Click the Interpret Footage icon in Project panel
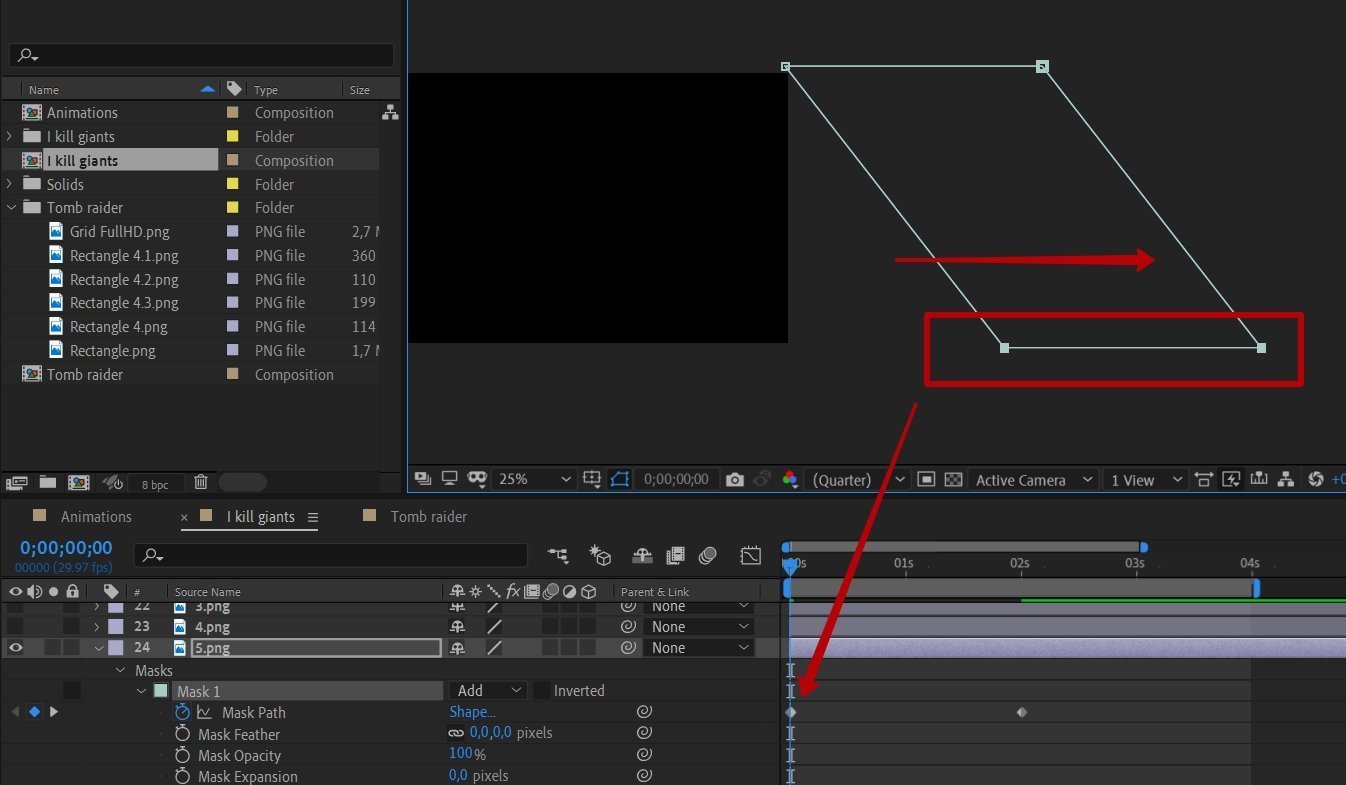The width and height of the screenshot is (1346, 785). pyautogui.click(x=16, y=482)
